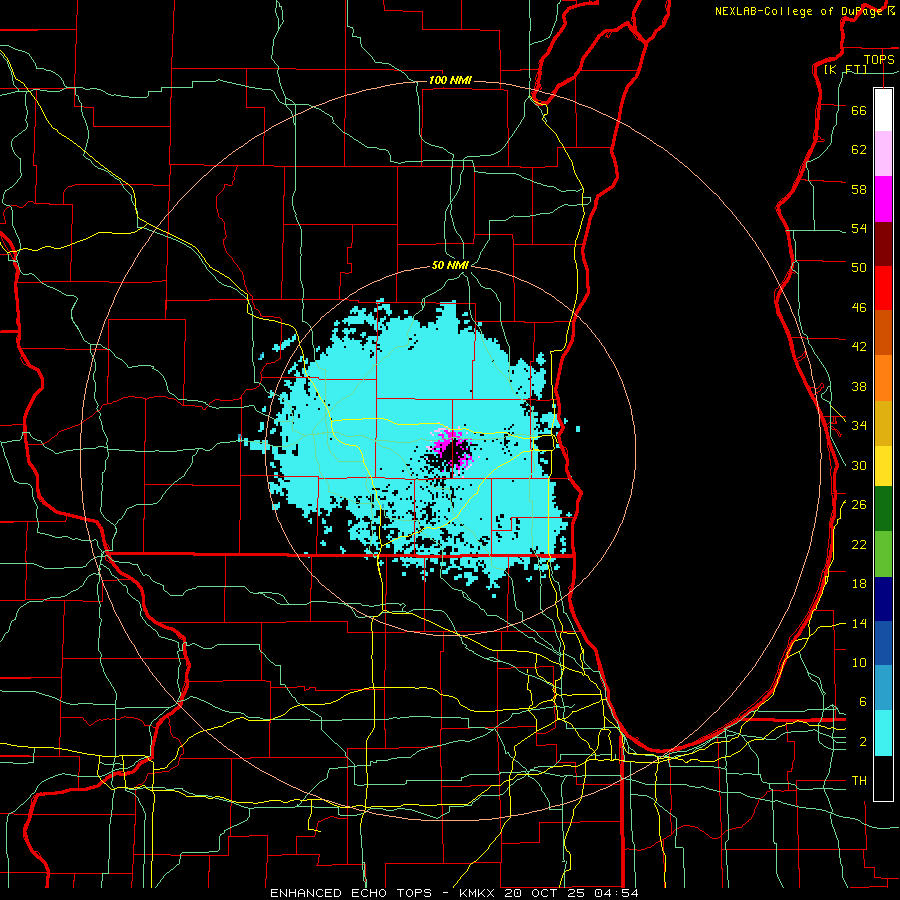Click the '38' legend value

pos(859,386)
